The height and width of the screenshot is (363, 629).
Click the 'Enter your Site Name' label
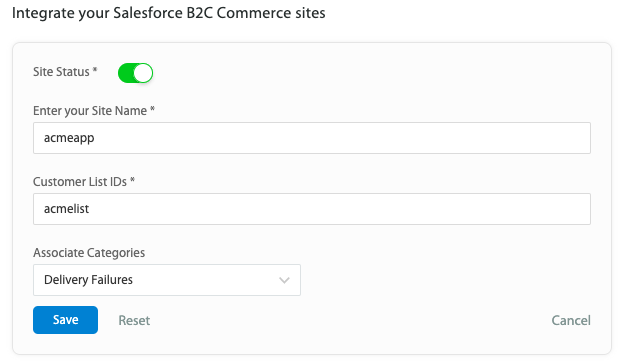94,111
